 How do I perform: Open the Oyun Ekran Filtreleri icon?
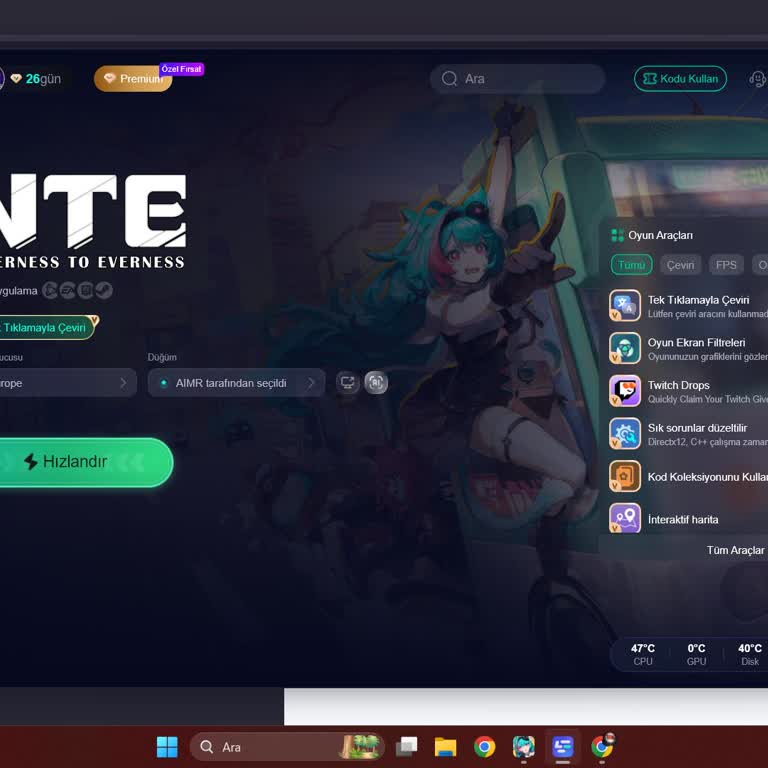coord(624,348)
